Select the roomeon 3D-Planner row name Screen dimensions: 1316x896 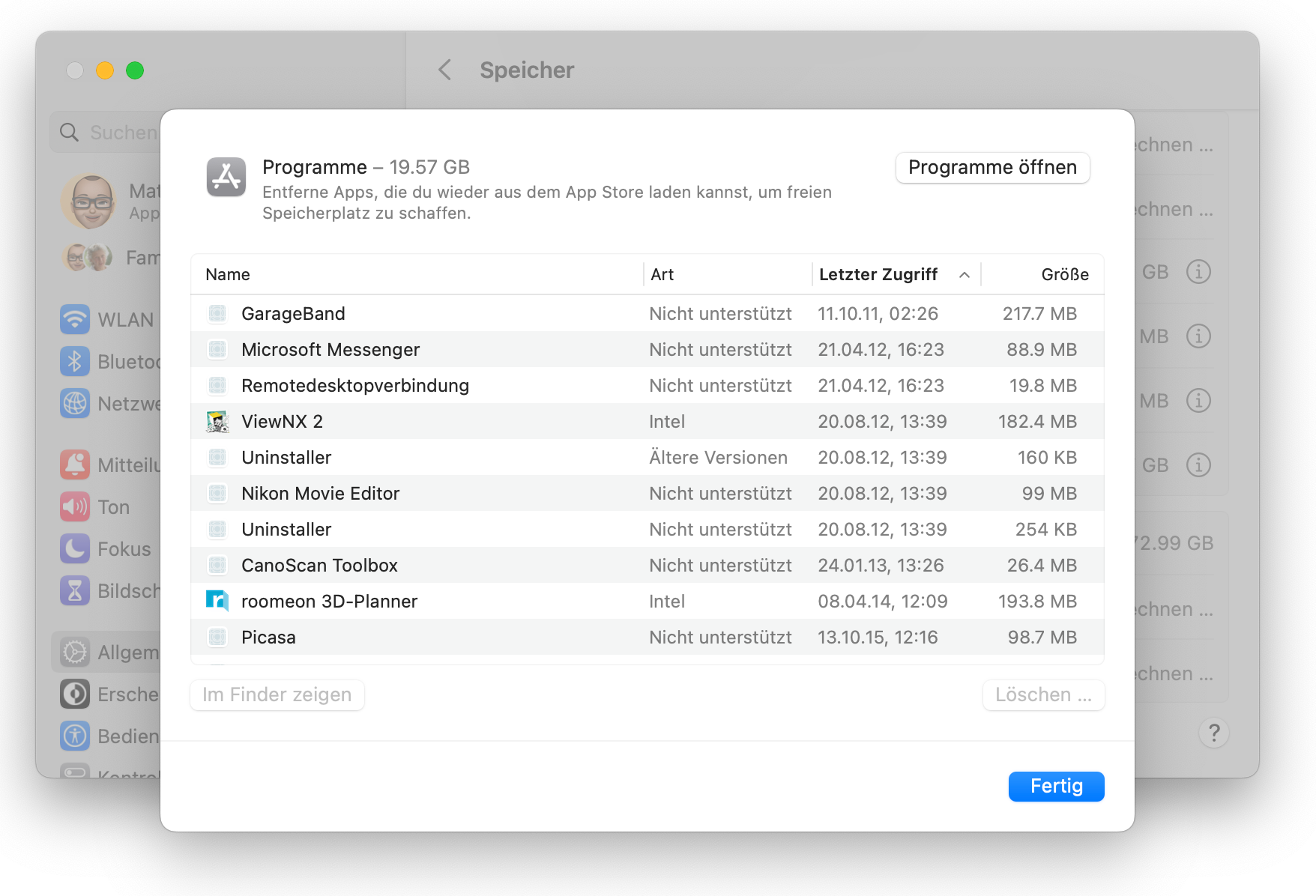coord(329,602)
